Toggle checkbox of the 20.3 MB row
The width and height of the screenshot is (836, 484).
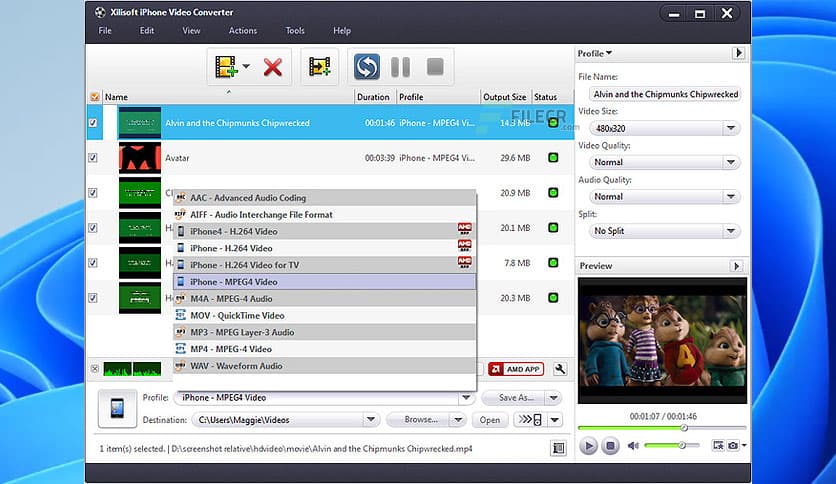click(93, 298)
